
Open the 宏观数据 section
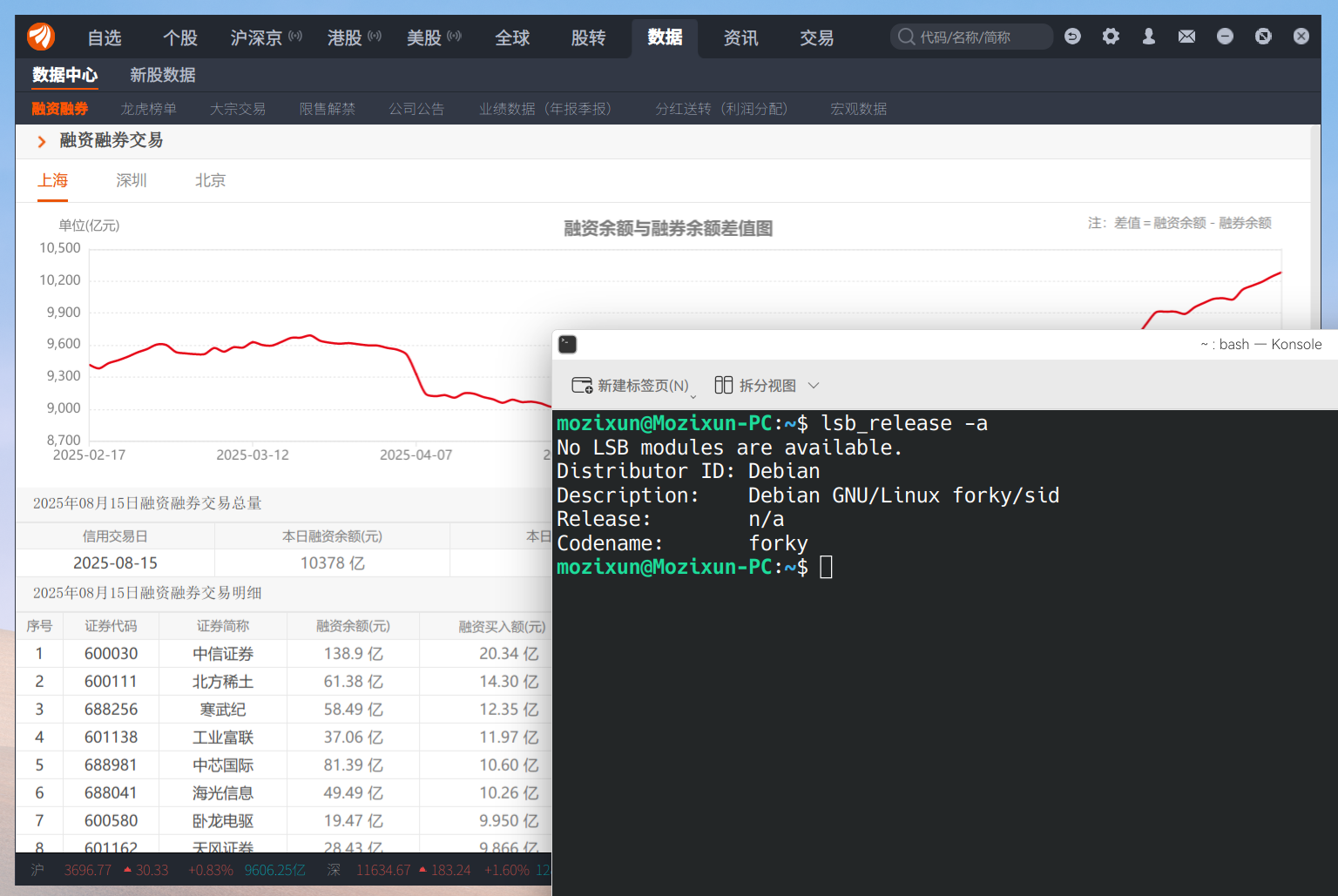click(x=859, y=109)
